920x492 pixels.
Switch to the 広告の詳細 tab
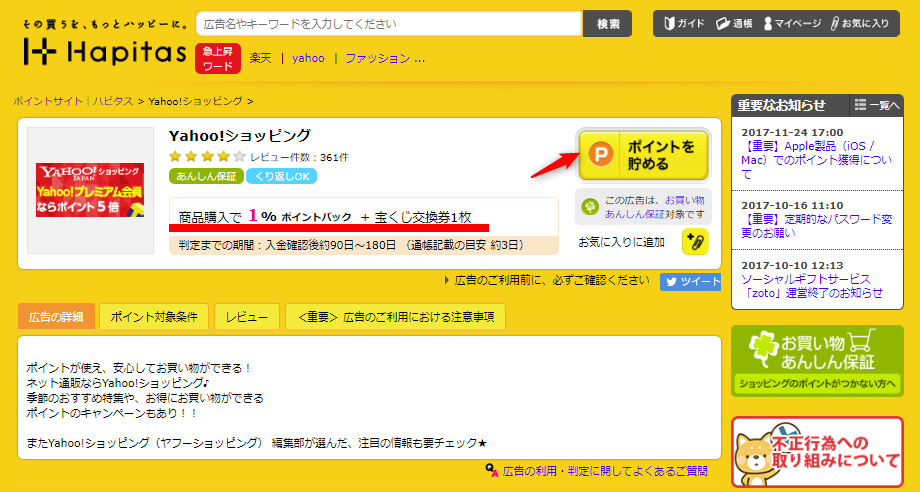(56, 317)
